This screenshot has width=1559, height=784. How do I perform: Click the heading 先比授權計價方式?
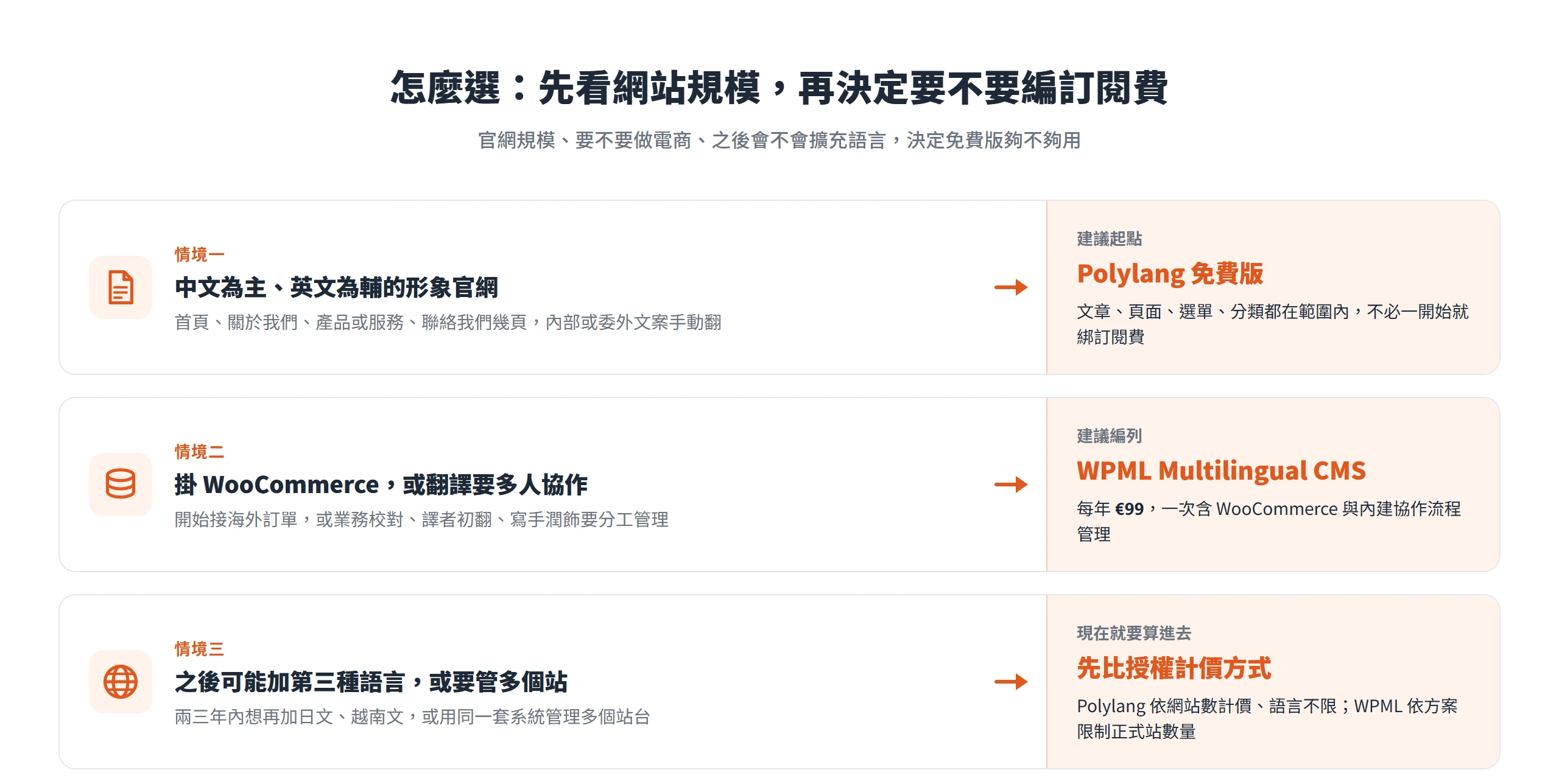point(1174,668)
